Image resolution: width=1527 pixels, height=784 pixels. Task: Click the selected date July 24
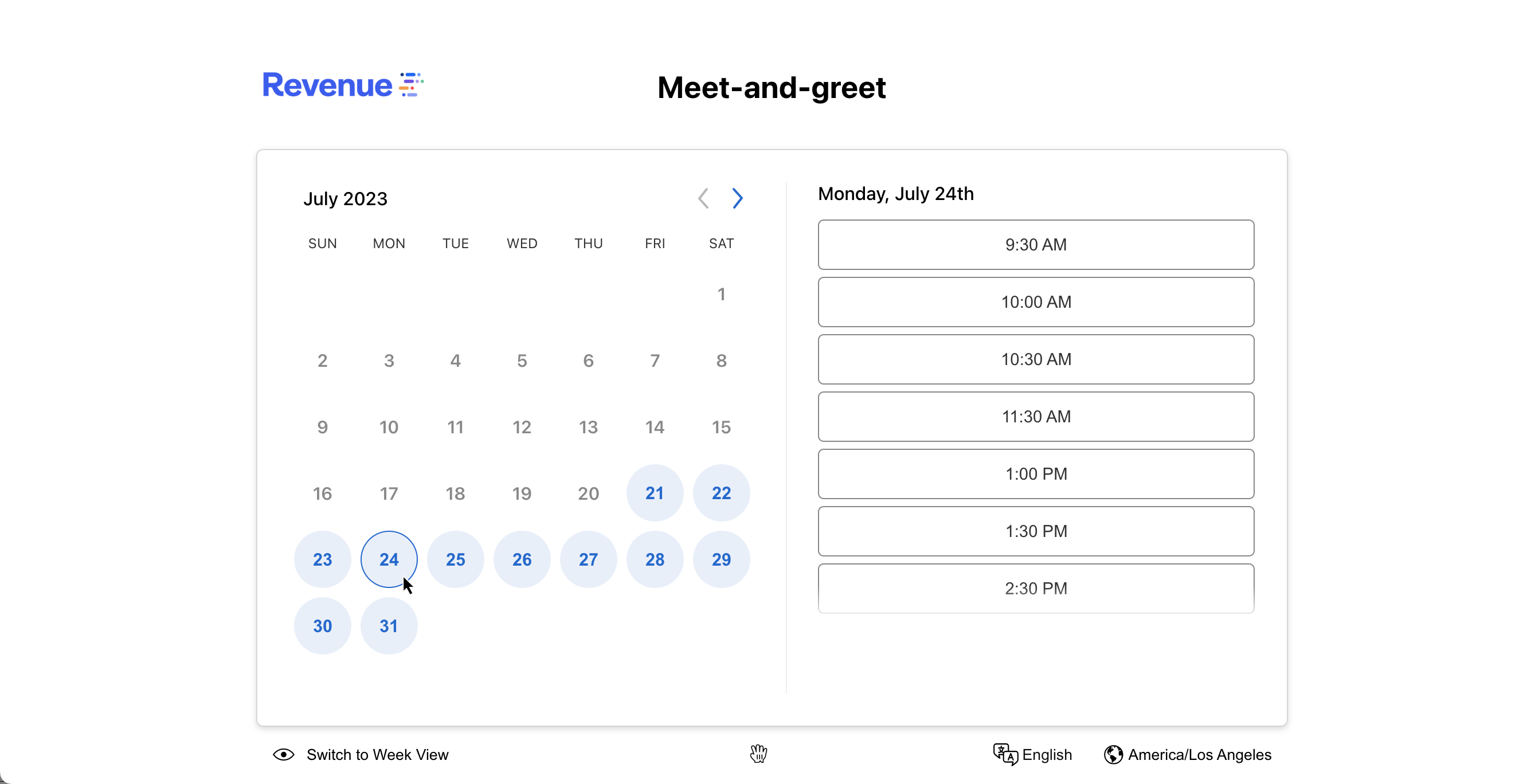click(389, 559)
